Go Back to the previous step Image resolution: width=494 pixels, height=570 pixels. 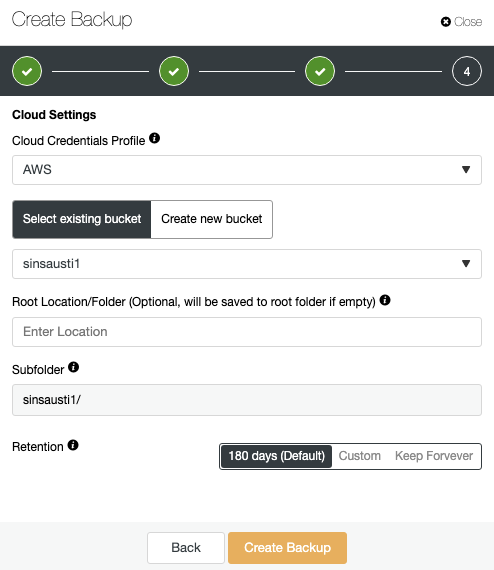pyautogui.click(x=186, y=548)
